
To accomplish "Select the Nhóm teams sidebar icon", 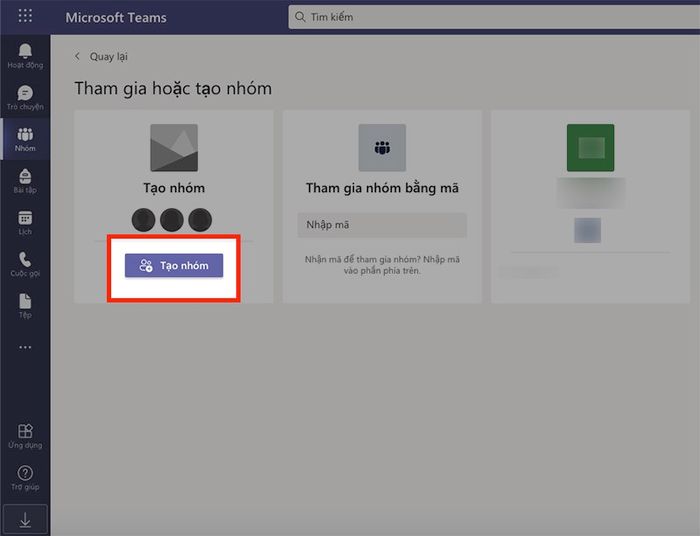I will click(25, 139).
